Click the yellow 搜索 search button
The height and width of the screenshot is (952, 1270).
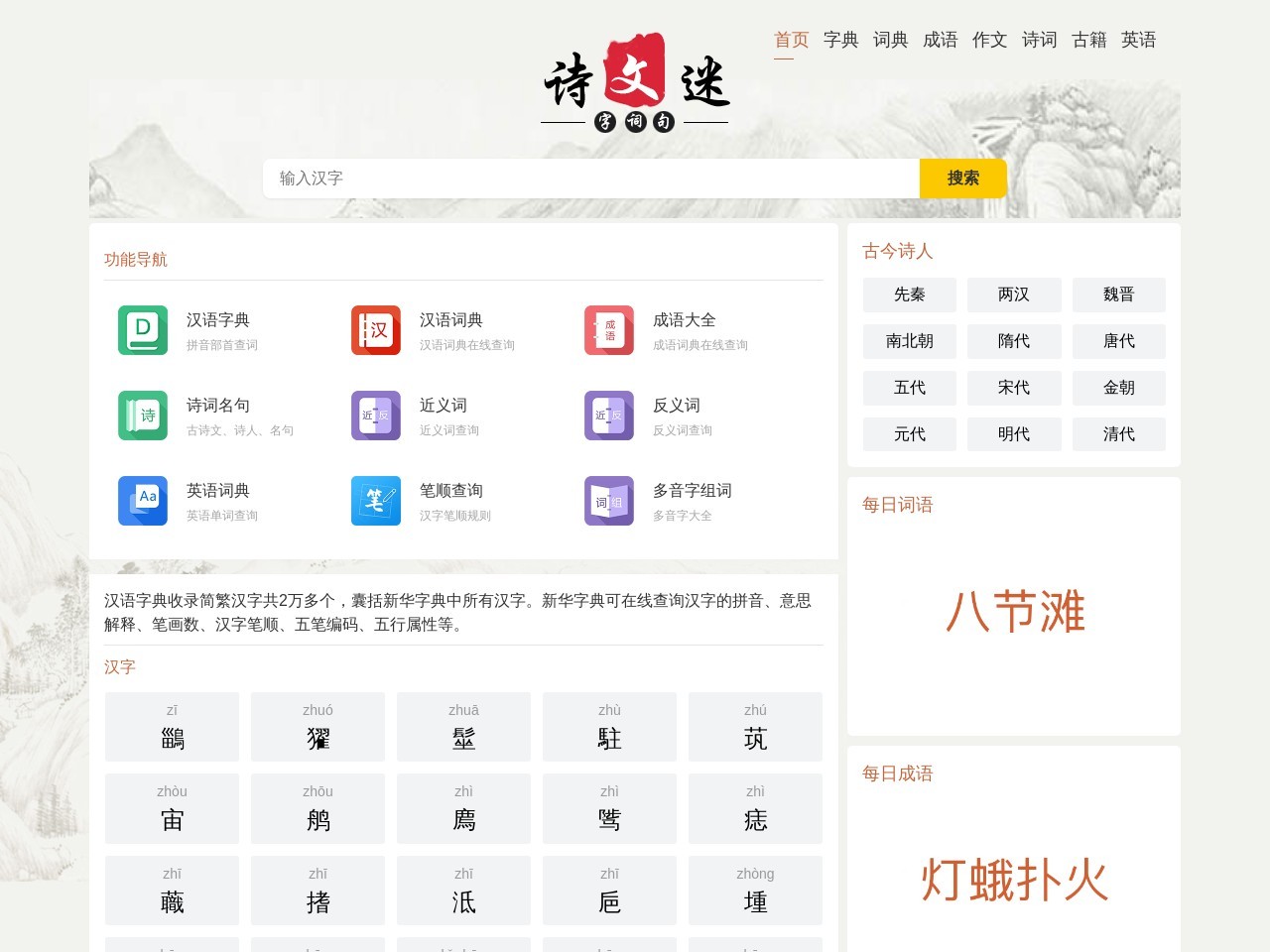click(962, 178)
